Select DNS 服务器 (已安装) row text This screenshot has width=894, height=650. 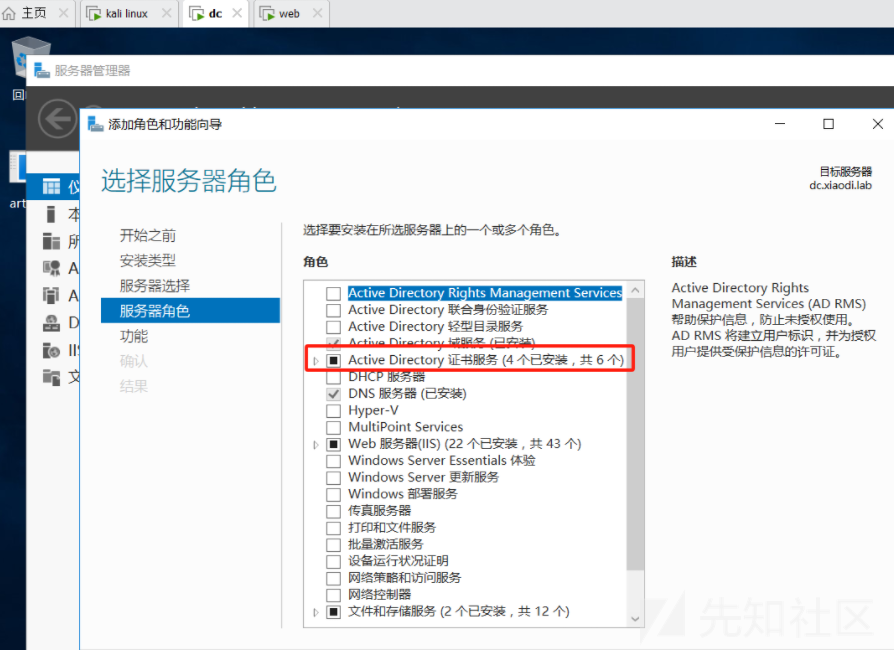(407, 393)
